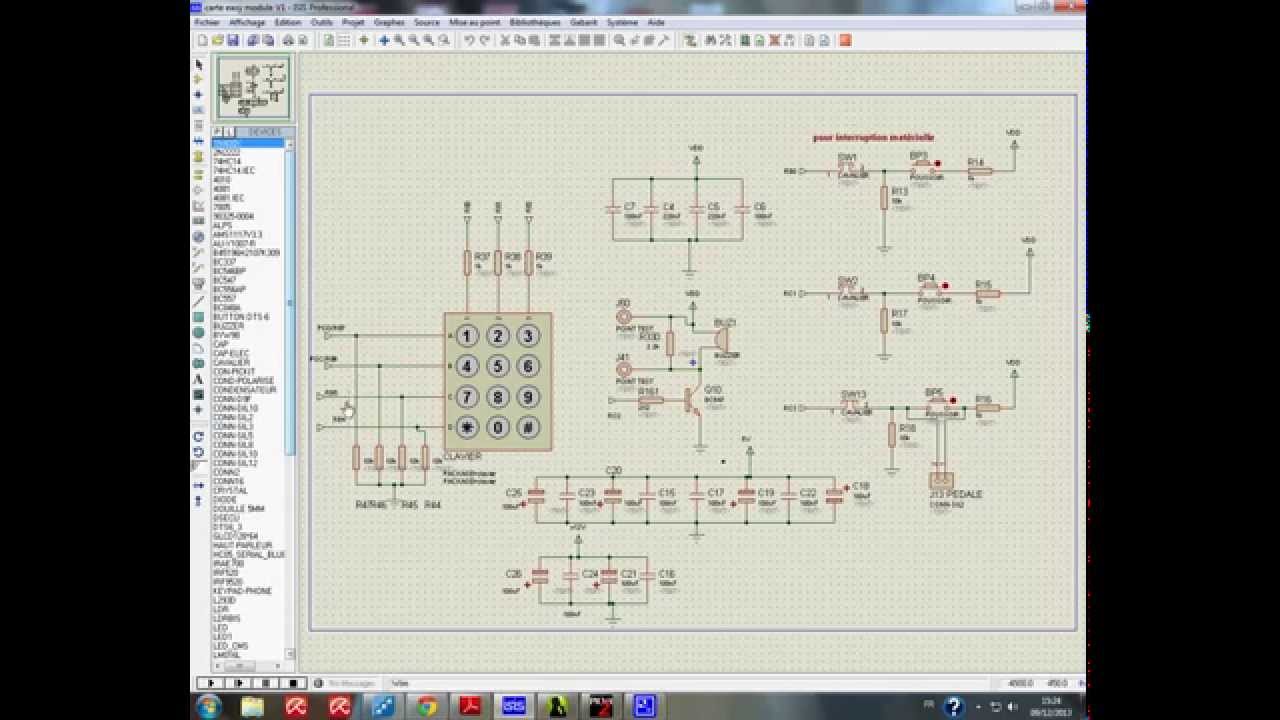
Task: Open the Fichier menu
Action: [x=207, y=22]
